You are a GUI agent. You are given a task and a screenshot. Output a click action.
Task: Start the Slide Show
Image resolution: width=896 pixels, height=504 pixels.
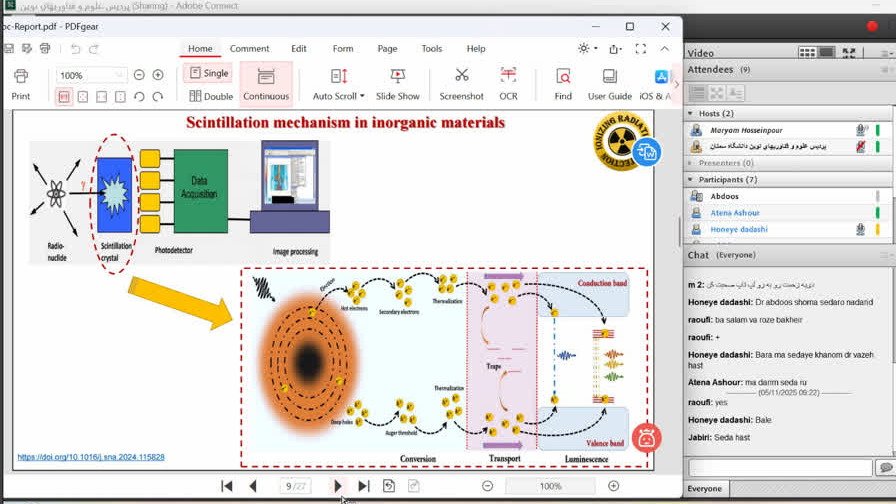pos(397,84)
